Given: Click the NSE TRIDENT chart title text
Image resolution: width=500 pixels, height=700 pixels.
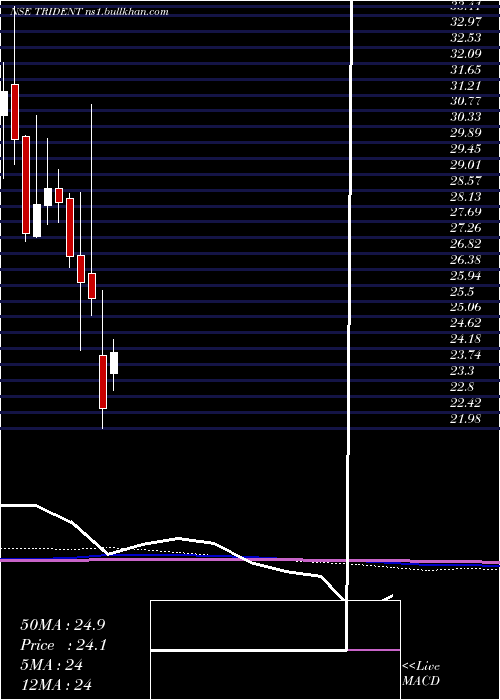Looking at the screenshot, I should point(89,12).
